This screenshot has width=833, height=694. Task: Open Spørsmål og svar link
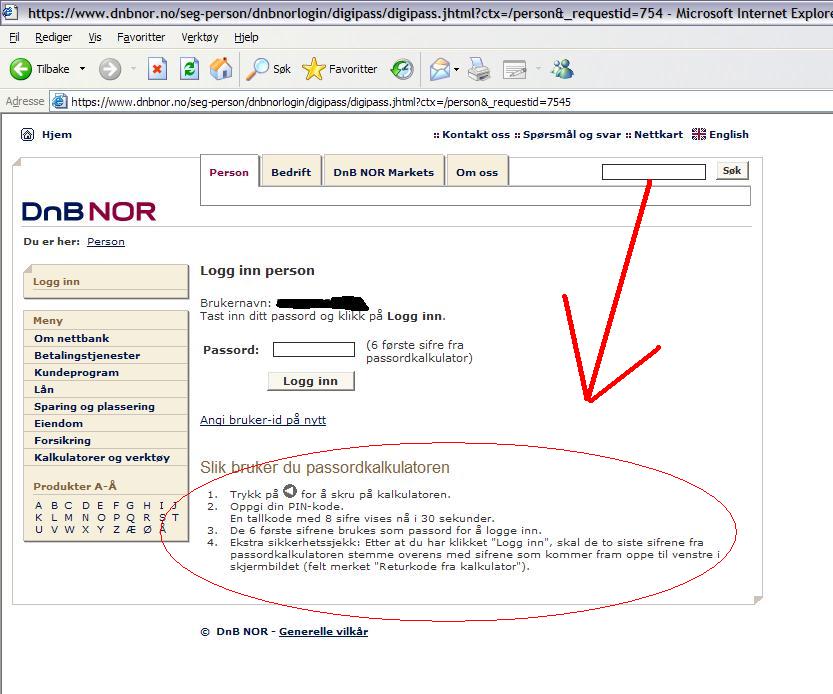pos(572,134)
